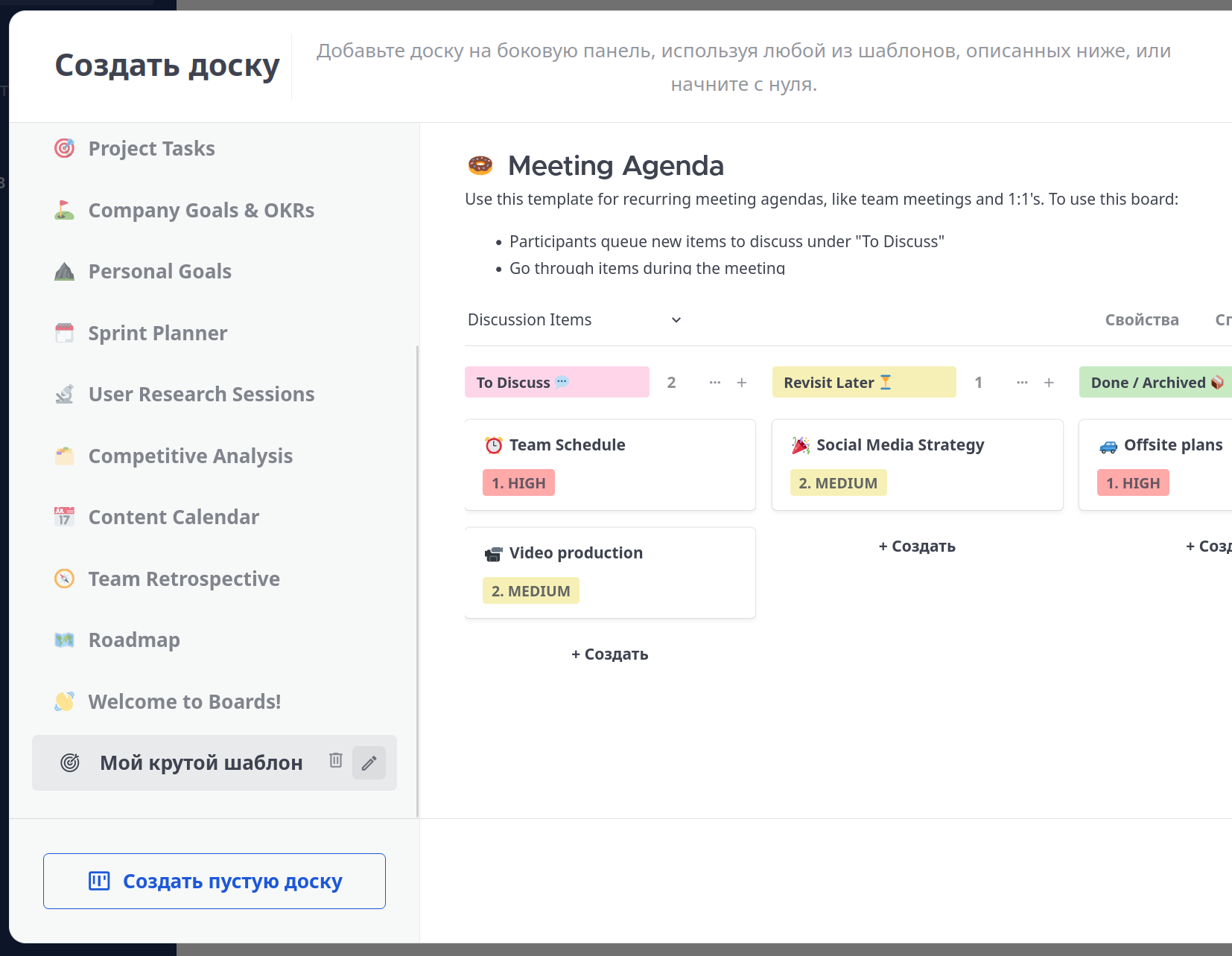
Task: Pick the Content Calendar template
Action: (174, 517)
